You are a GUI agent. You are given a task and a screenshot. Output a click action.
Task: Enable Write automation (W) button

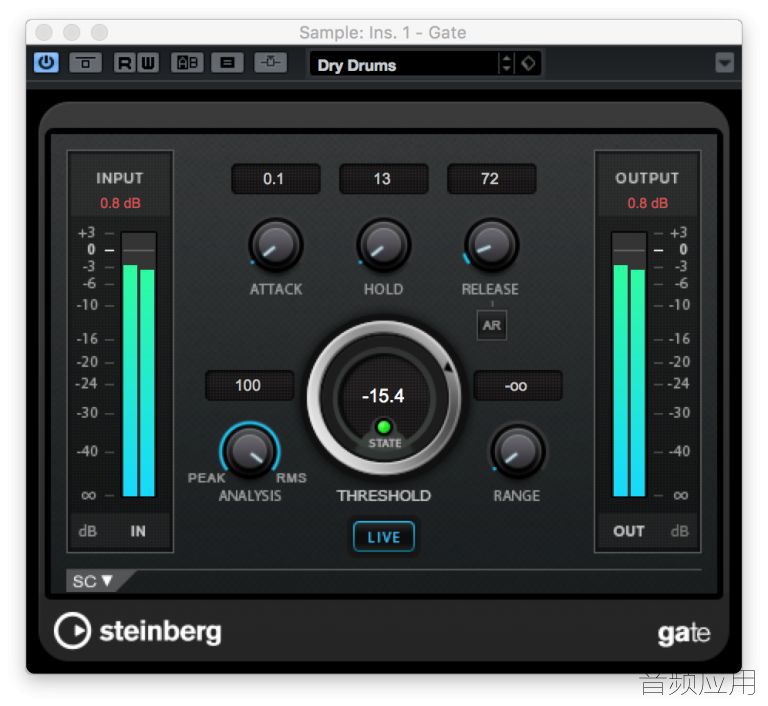click(x=148, y=63)
